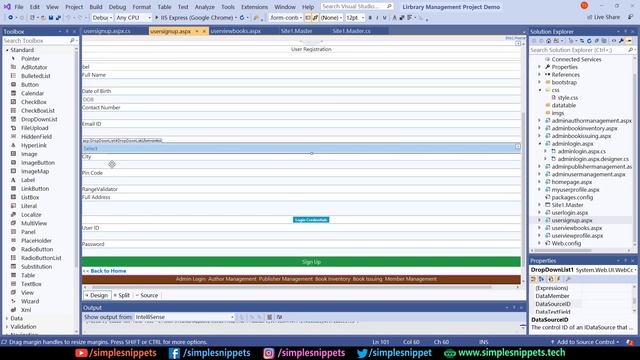Select userlogin.aspx in Solution Explorer
The height and width of the screenshot is (360, 640).
(570, 213)
